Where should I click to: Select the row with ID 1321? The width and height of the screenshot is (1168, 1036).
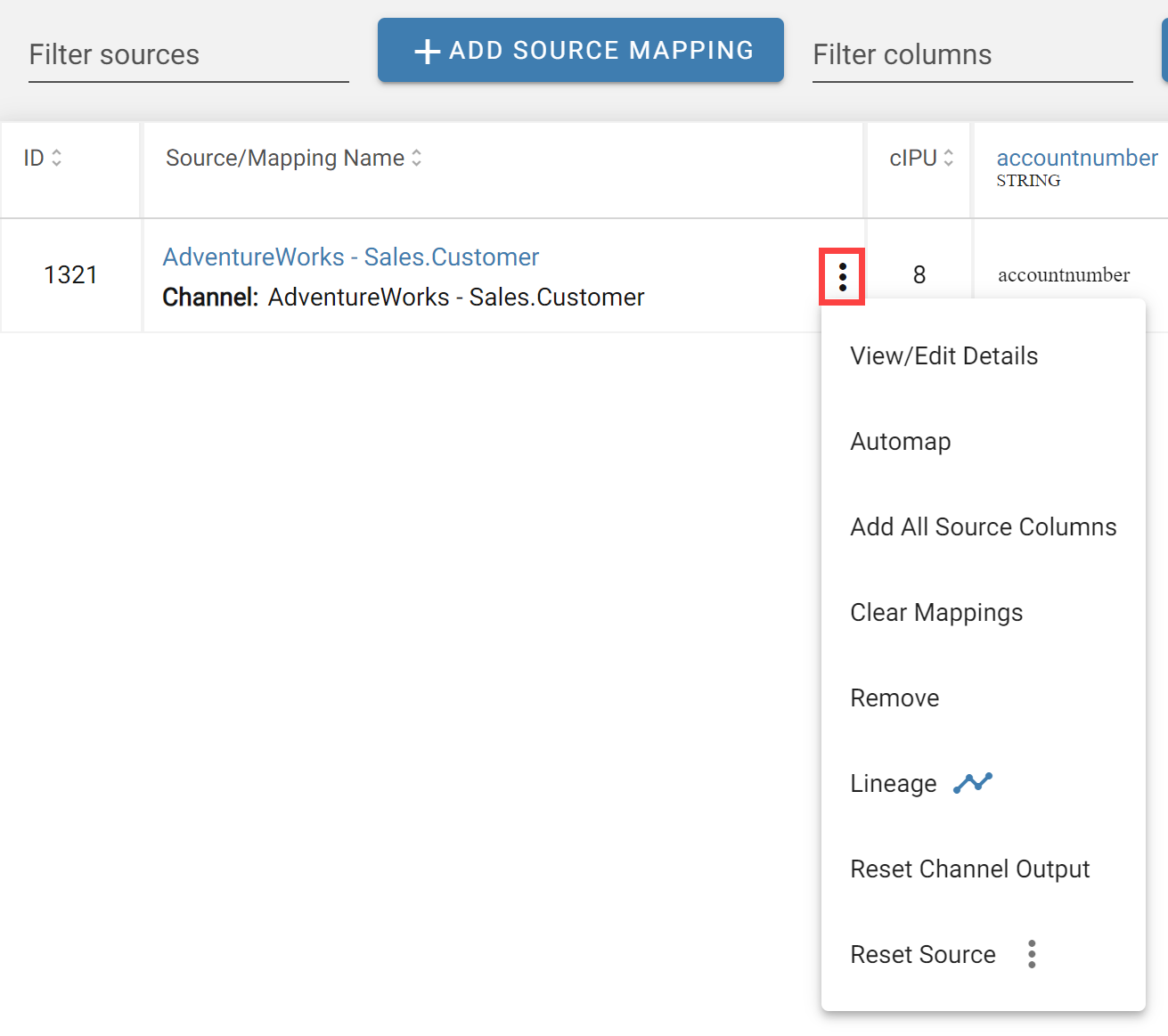pyautogui.click(x=69, y=275)
